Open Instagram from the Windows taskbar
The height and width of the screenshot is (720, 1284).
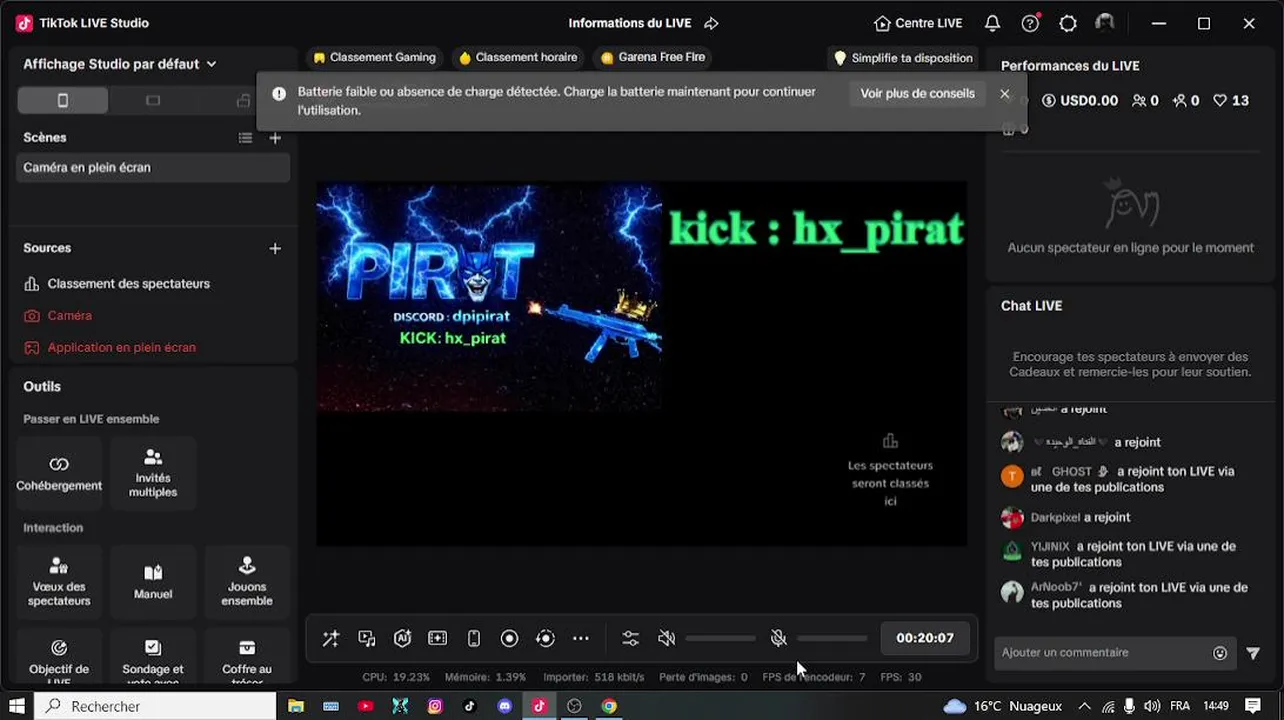point(435,706)
